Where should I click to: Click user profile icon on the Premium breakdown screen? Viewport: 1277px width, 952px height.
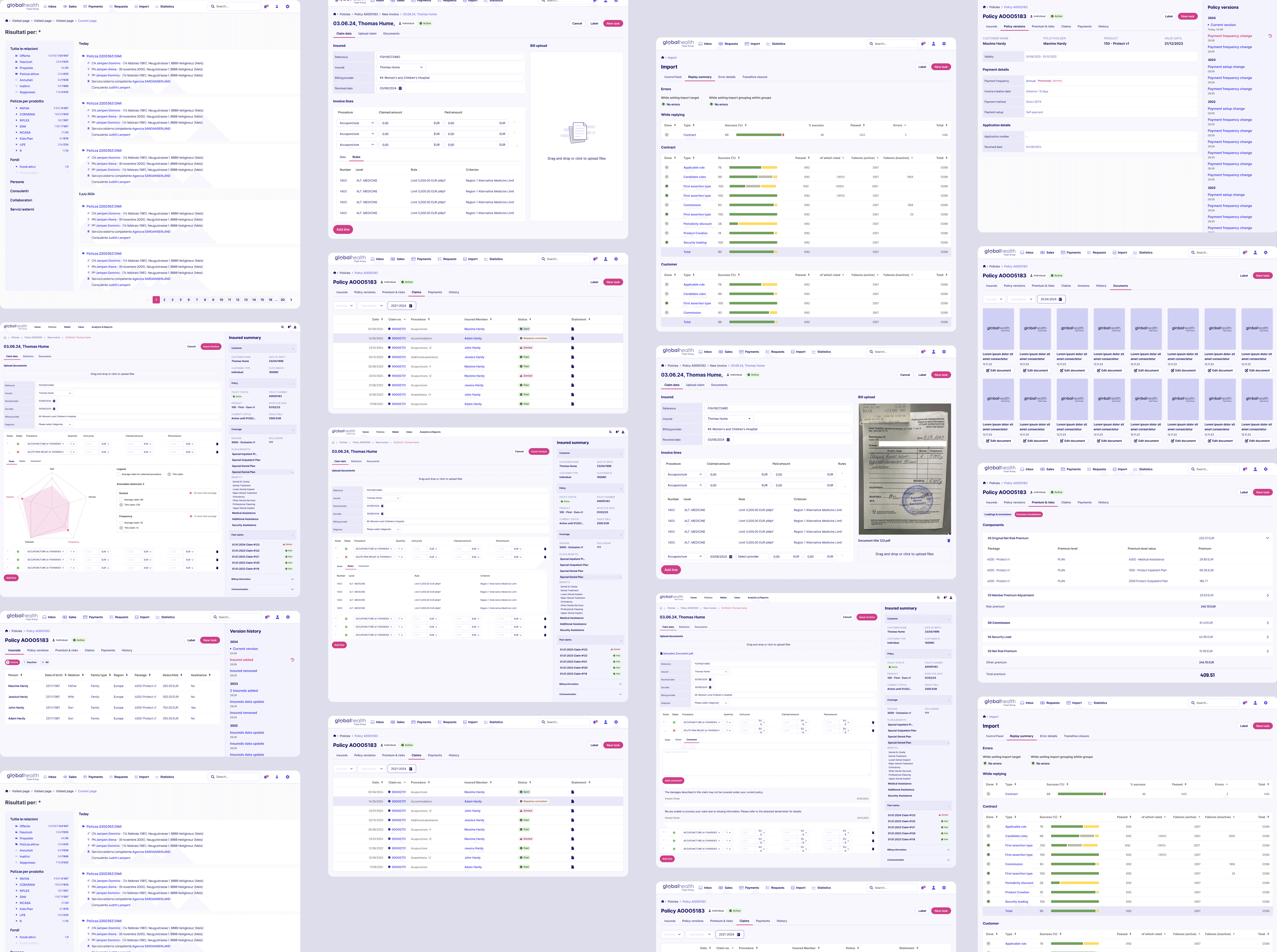click(x=1255, y=469)
